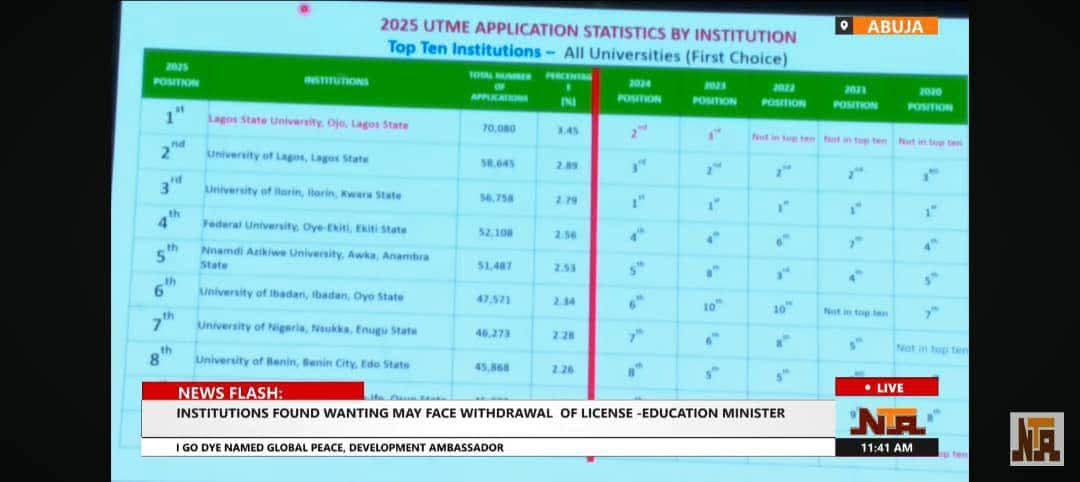Click the TOTAL NUMBER OF APPLICATIONS header
The height and width of the screenshot is (482, 1080).
(498, 87)
